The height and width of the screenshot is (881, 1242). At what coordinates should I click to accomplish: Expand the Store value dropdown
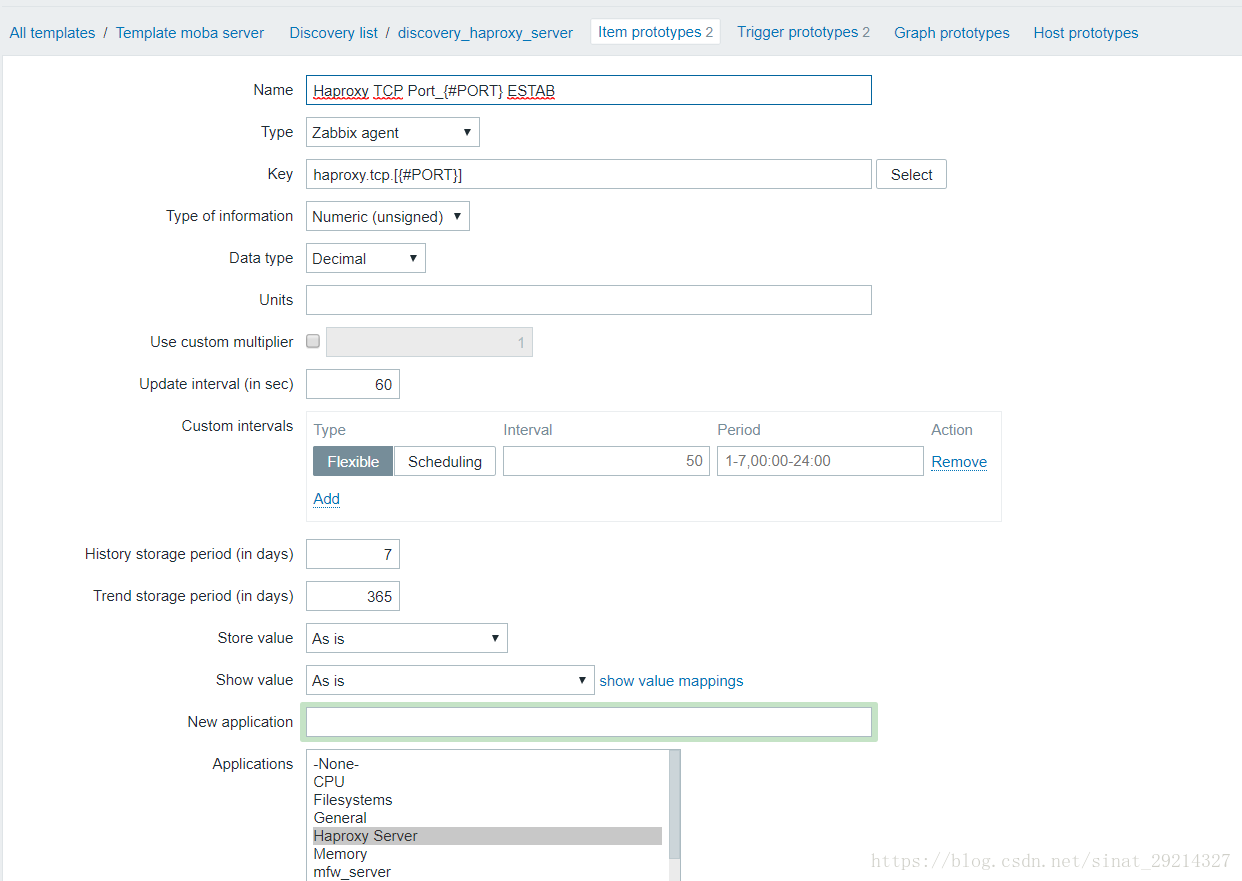pyautogui.click(x=406, y=638)
